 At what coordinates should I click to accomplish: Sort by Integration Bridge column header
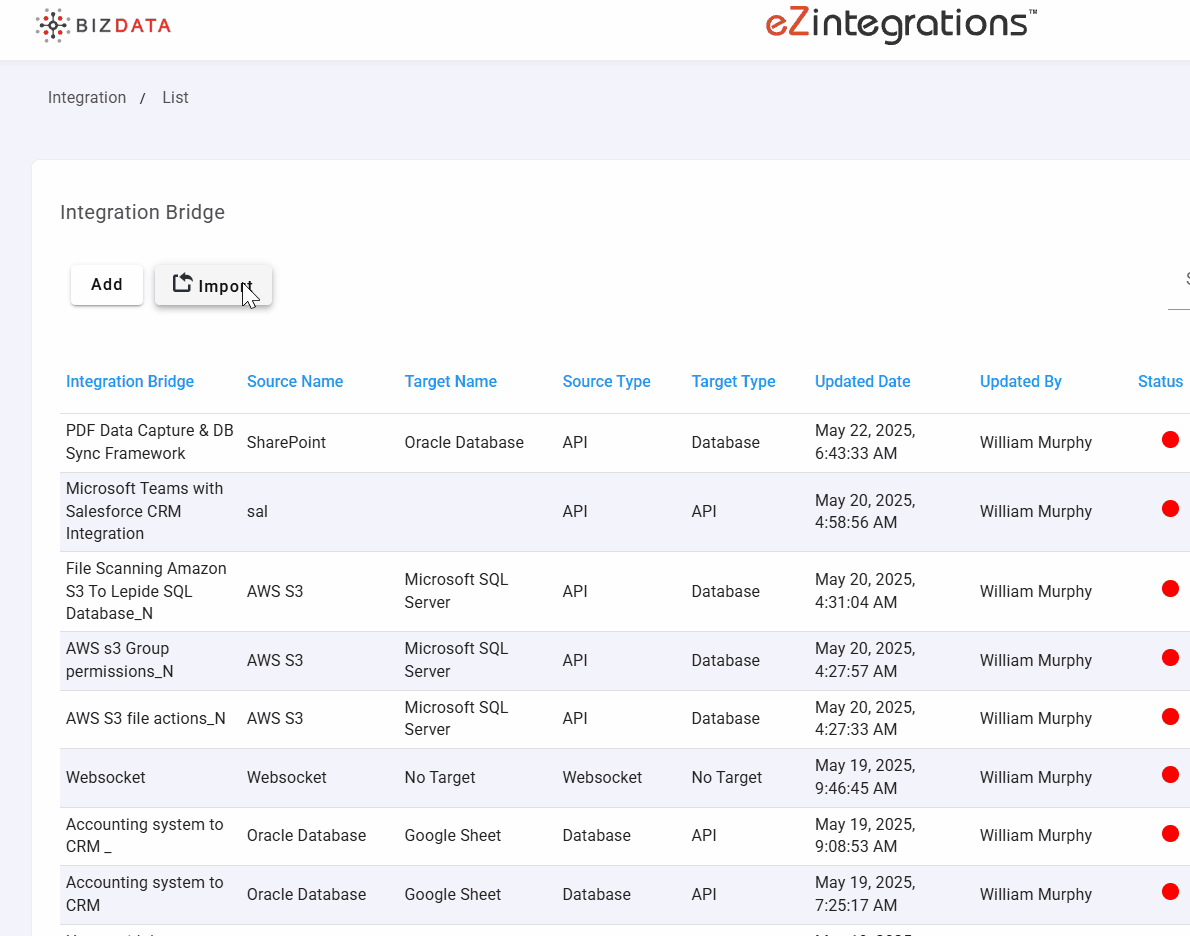pos(130,382)
